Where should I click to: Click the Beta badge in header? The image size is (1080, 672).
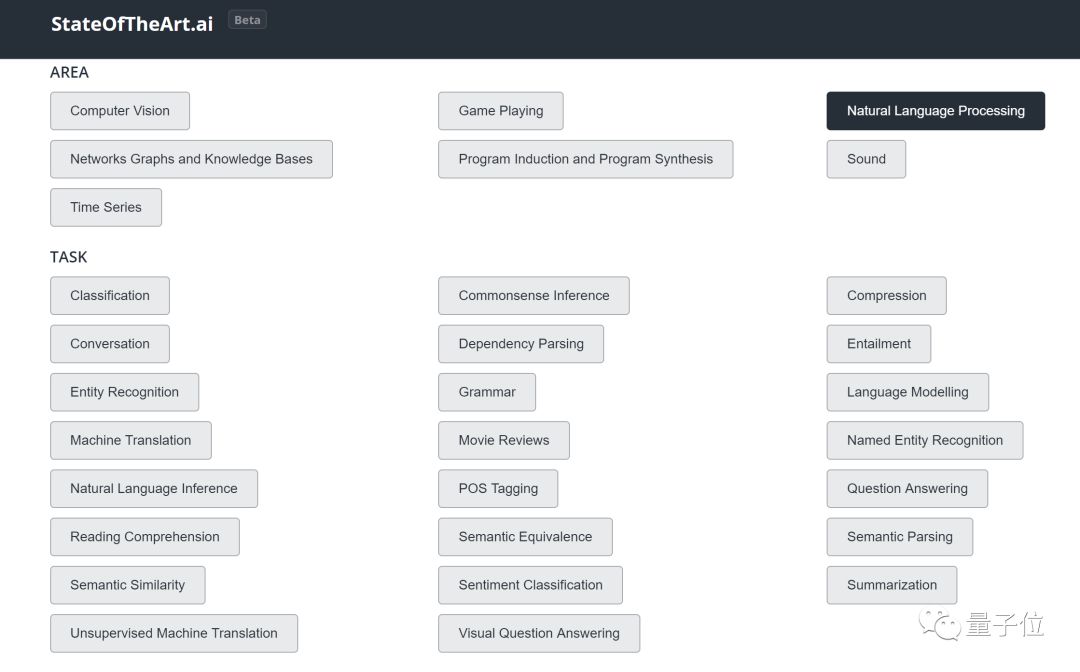[x=247, y=20]
